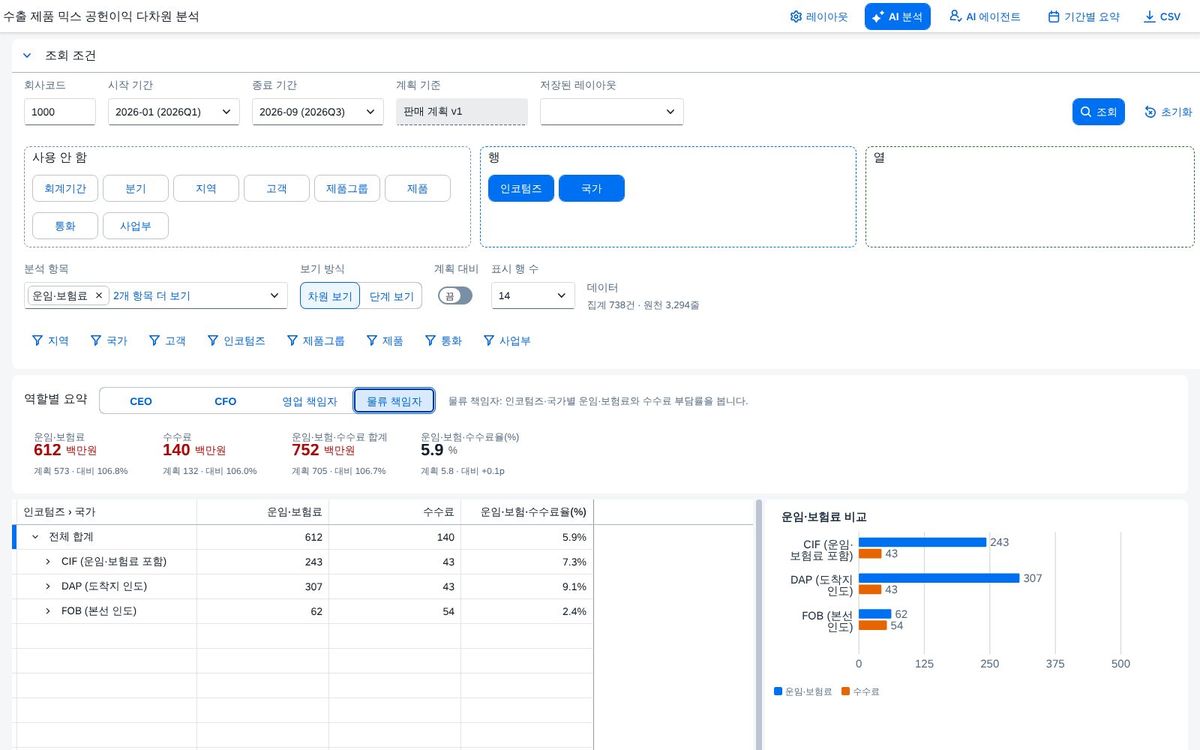Click the 집계 738건 · 원천 3,294줄 data info

pos(642,305)
